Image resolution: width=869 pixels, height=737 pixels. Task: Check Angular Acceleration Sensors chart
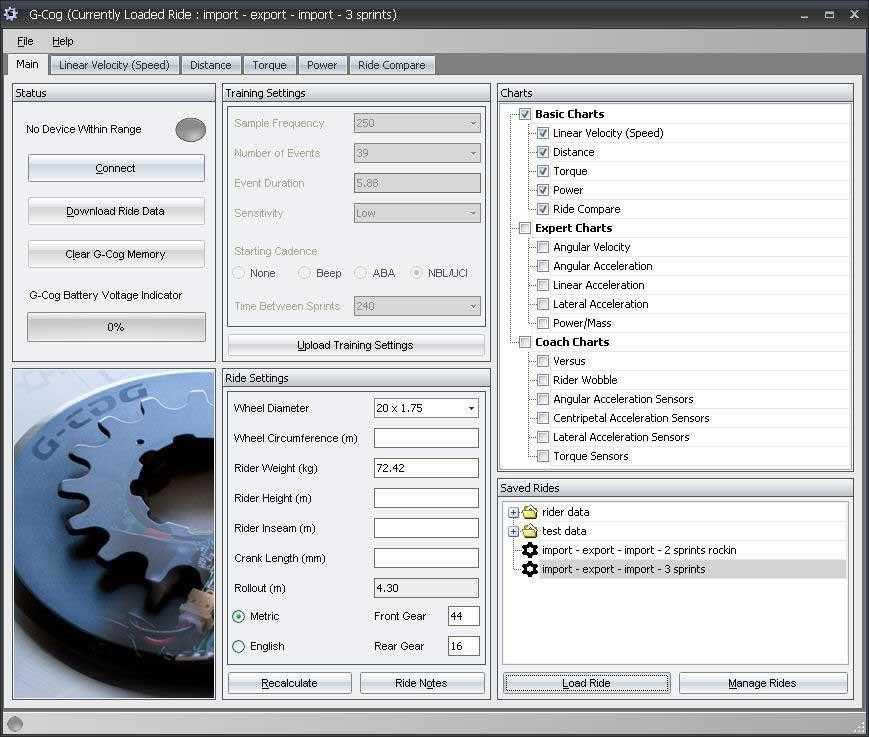(x=543, y=399)
